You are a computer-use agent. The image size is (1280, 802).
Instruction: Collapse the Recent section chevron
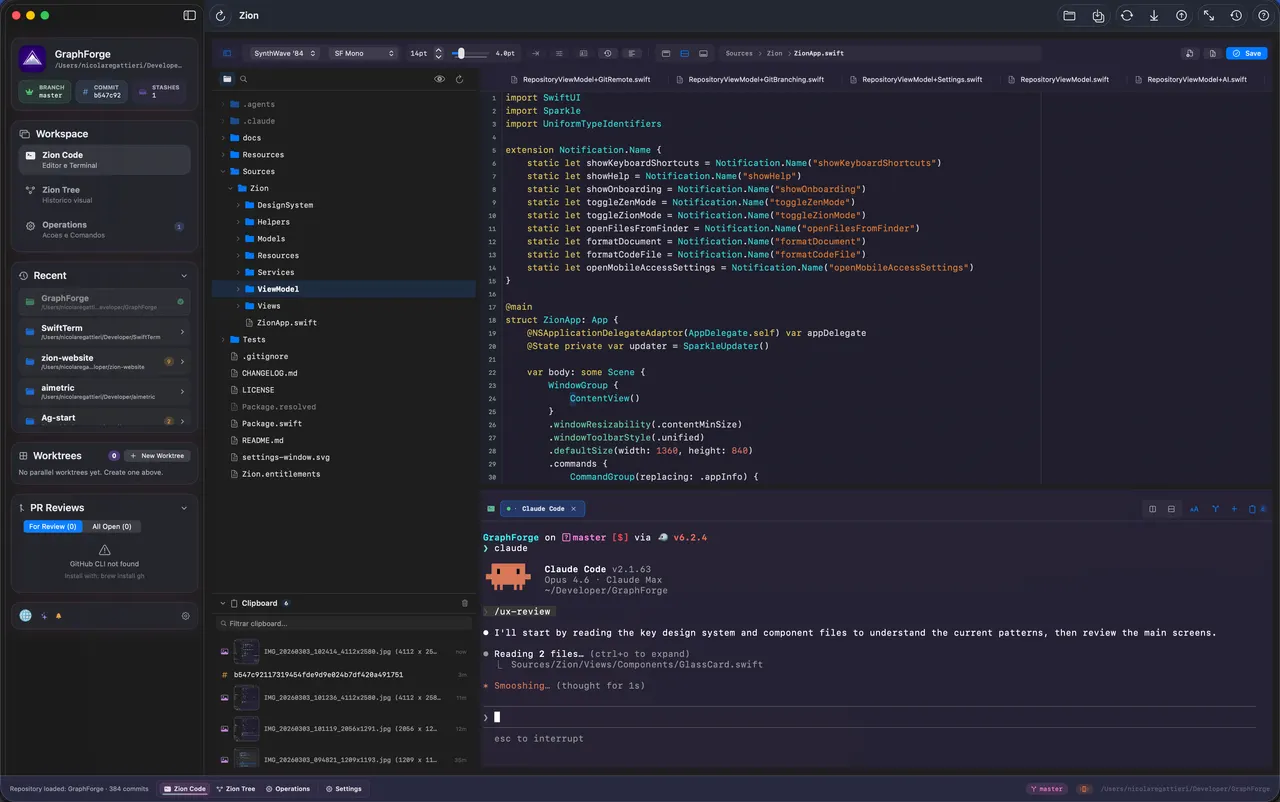184,276
